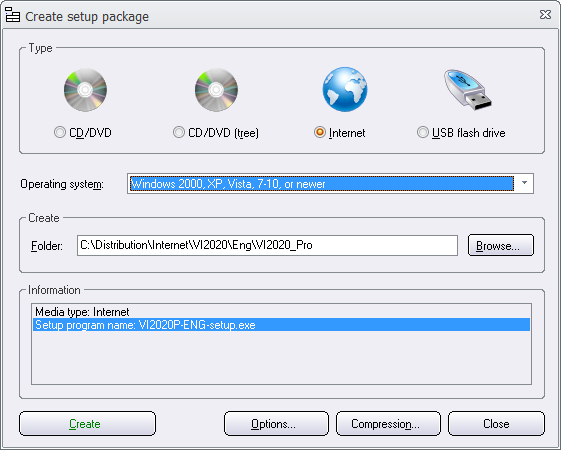561x450 pixels.
Task: Open the Options... dialog
Action: (x=276, y=424)
